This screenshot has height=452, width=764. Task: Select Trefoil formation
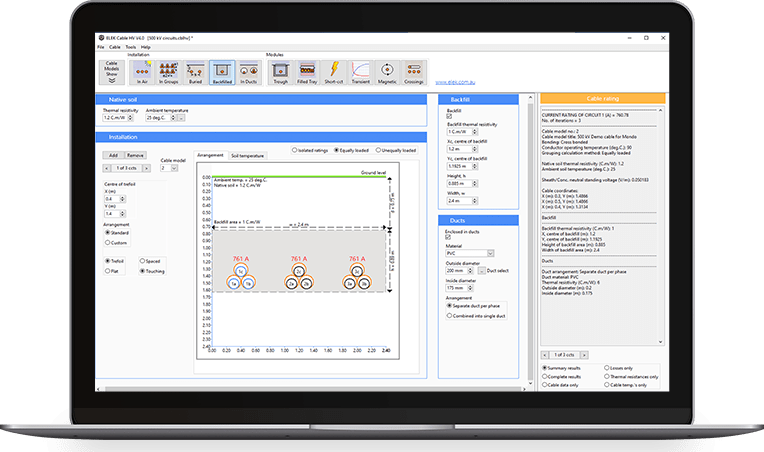click(115, 261)
